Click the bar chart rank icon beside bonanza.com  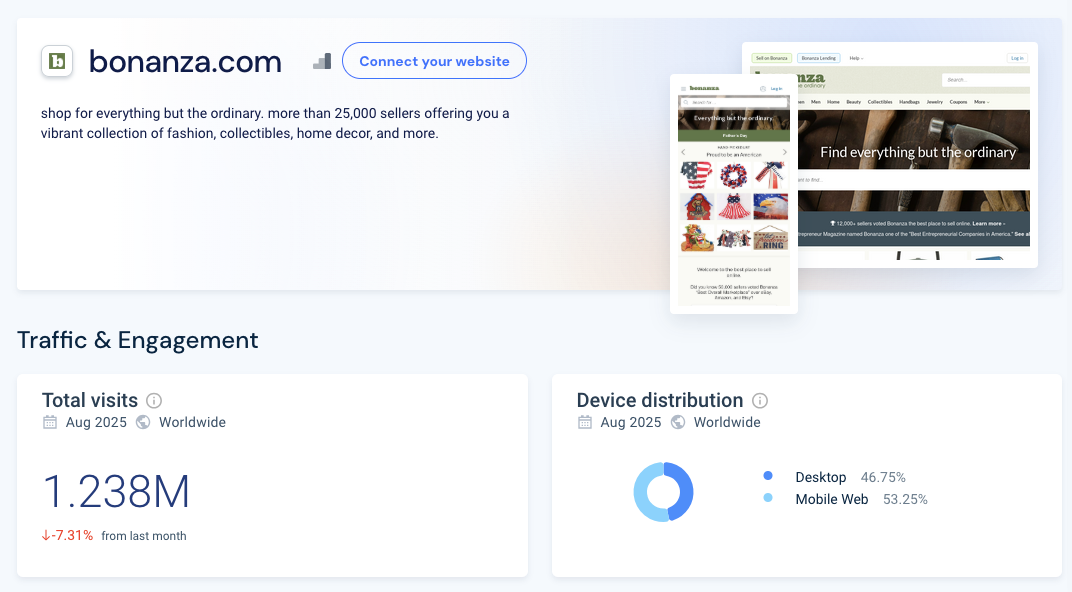(322, 62)
